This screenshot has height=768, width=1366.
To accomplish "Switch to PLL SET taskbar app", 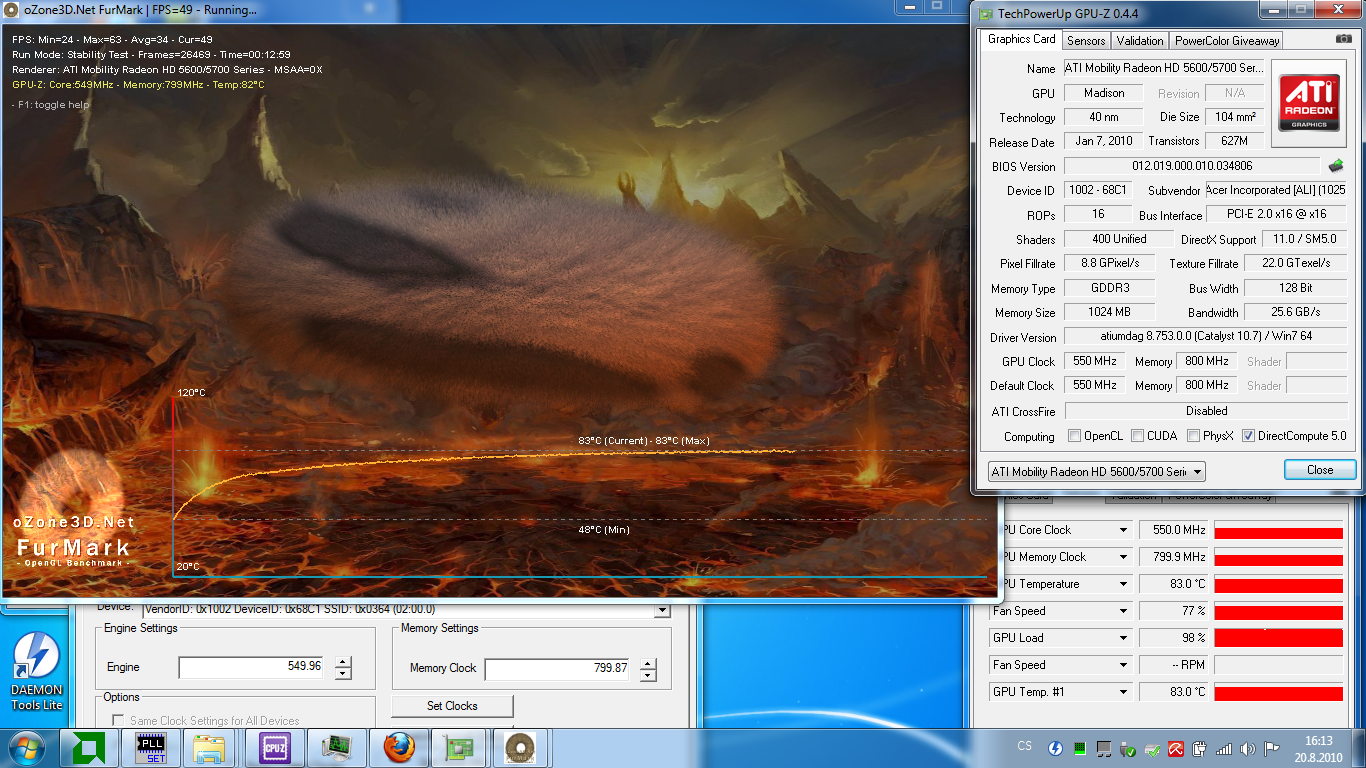I will 150,748.
